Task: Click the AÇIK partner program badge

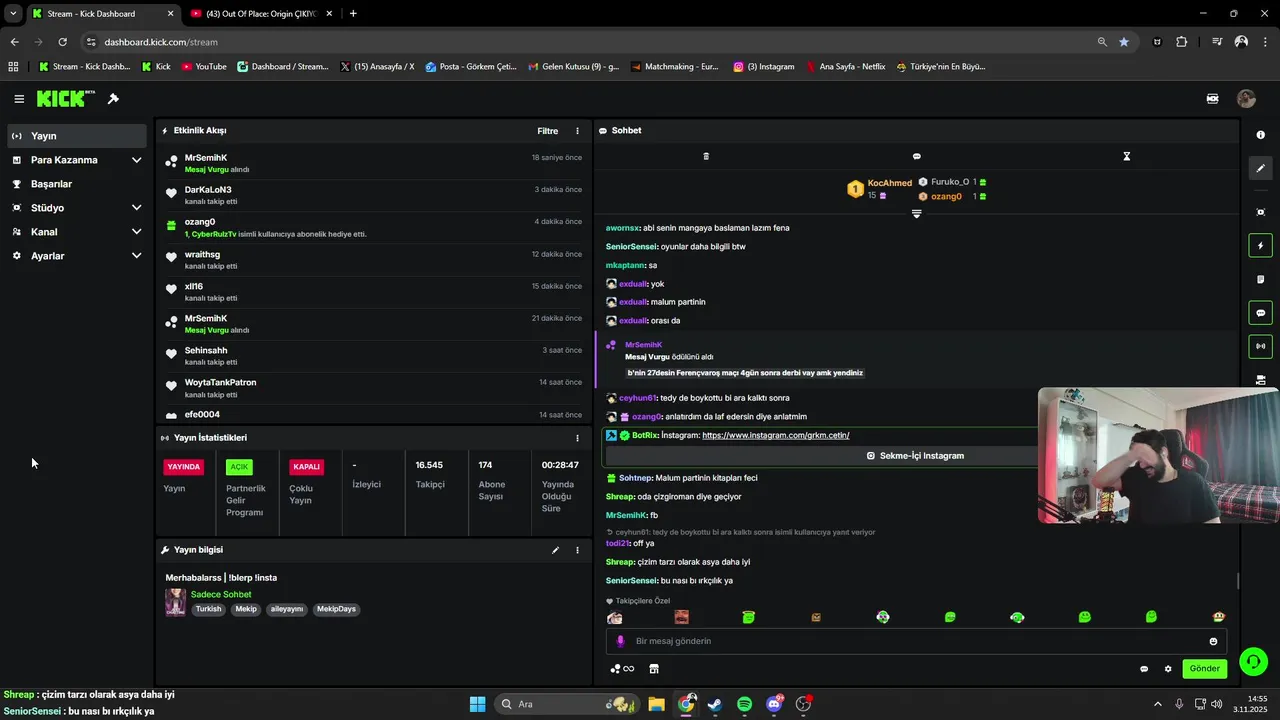Action: [239, 467]
